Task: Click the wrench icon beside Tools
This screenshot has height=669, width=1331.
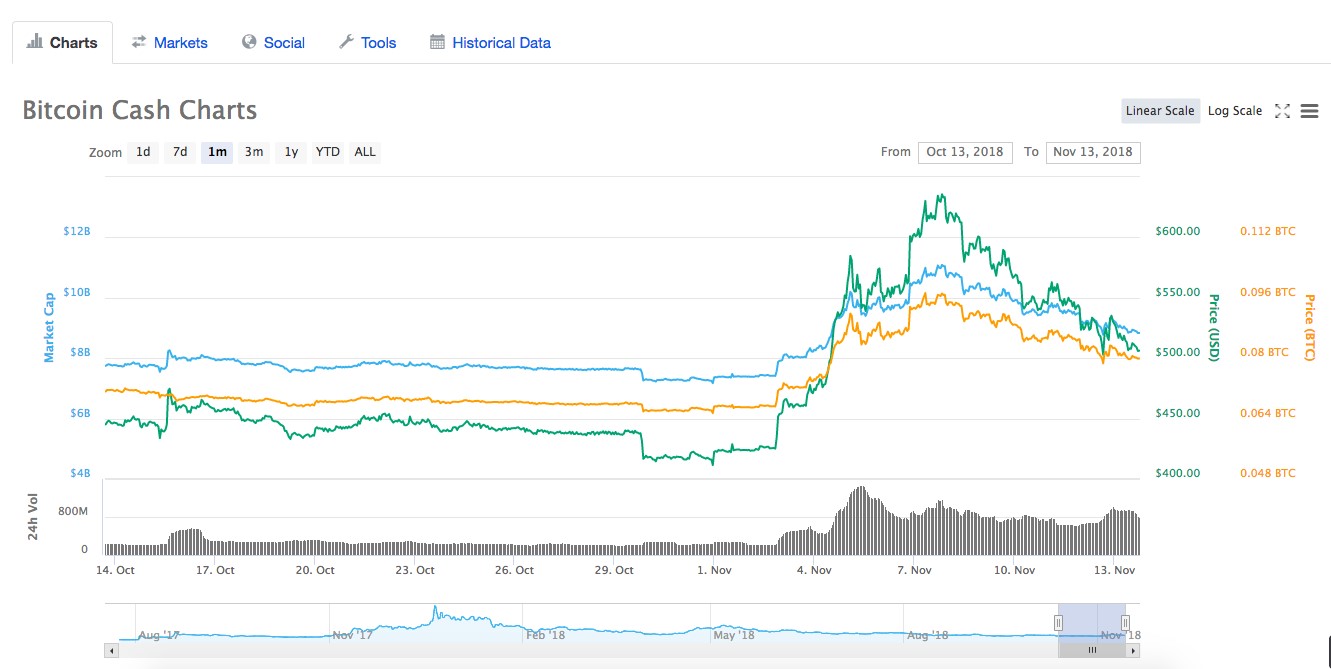Action: click(x=346, y=42)
